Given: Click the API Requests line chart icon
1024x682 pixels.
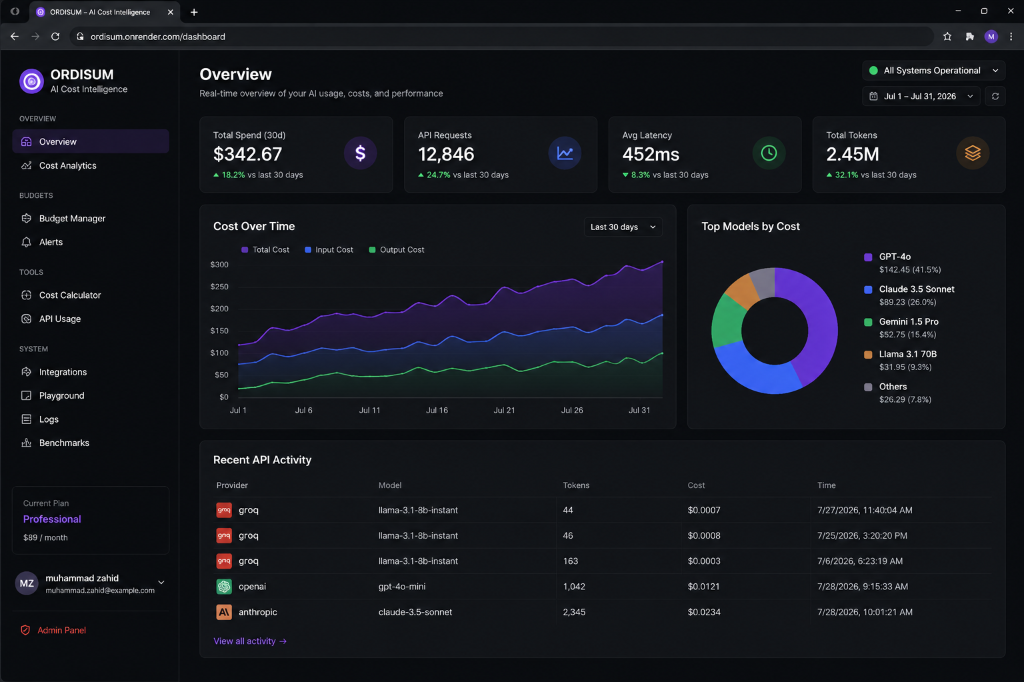Looking at the screenshot, I should click(565, 154).
